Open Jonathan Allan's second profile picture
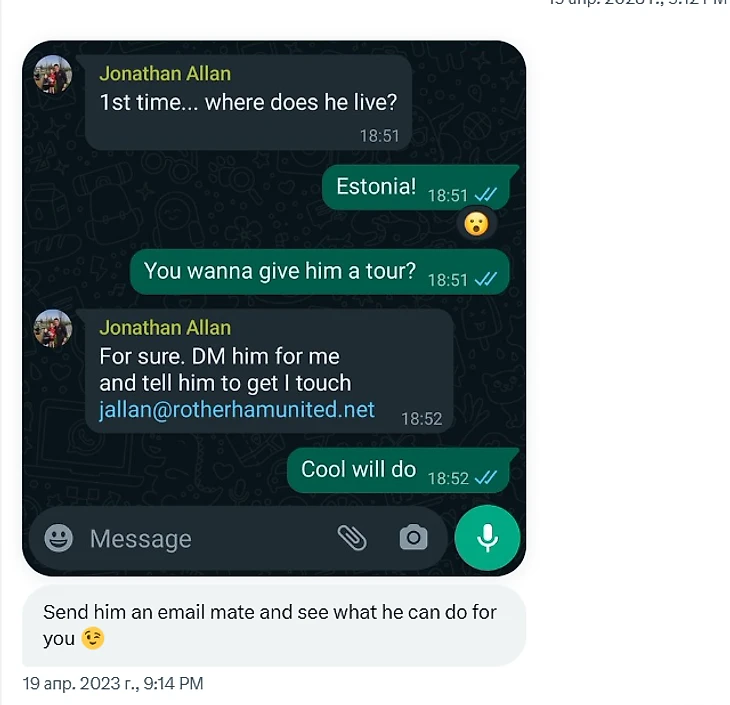The height and width of the screenshot is (705, 730). (53, 329)
